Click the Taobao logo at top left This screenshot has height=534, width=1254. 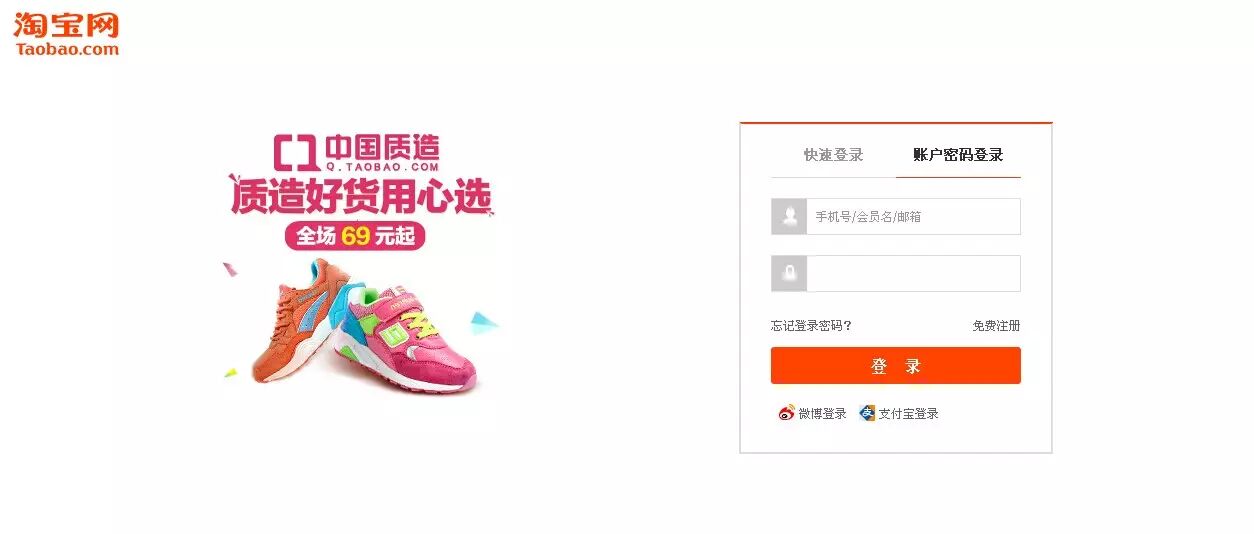[66, 33]
